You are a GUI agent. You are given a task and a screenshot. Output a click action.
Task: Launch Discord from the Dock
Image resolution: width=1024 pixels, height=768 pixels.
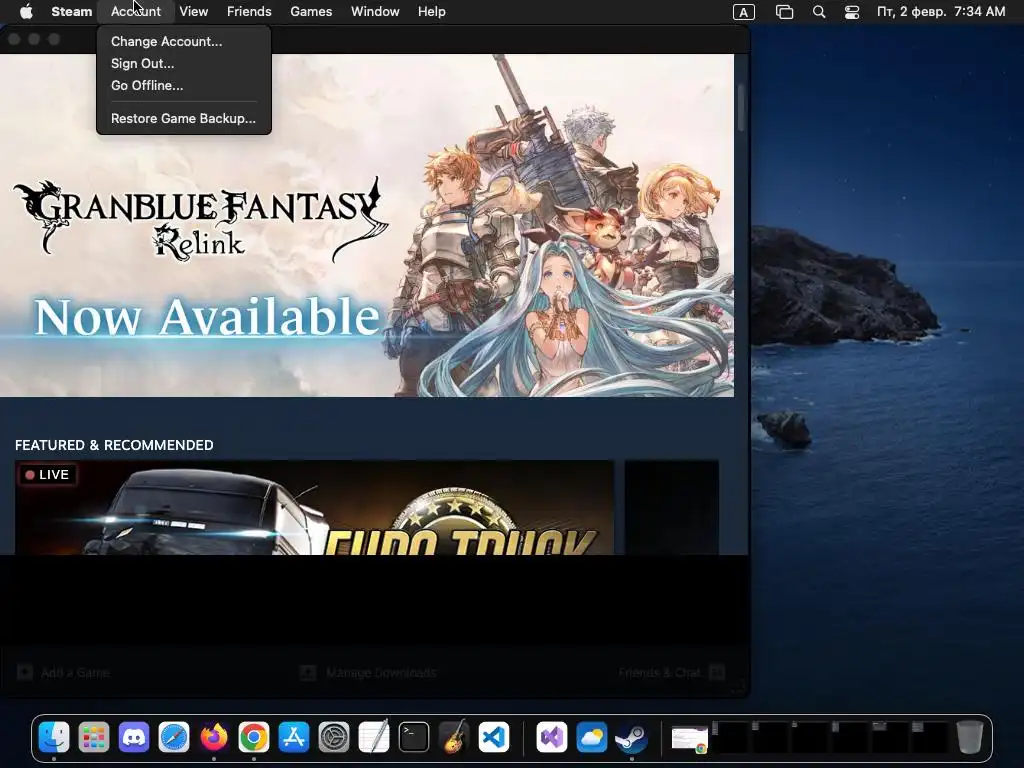(134, 737)
